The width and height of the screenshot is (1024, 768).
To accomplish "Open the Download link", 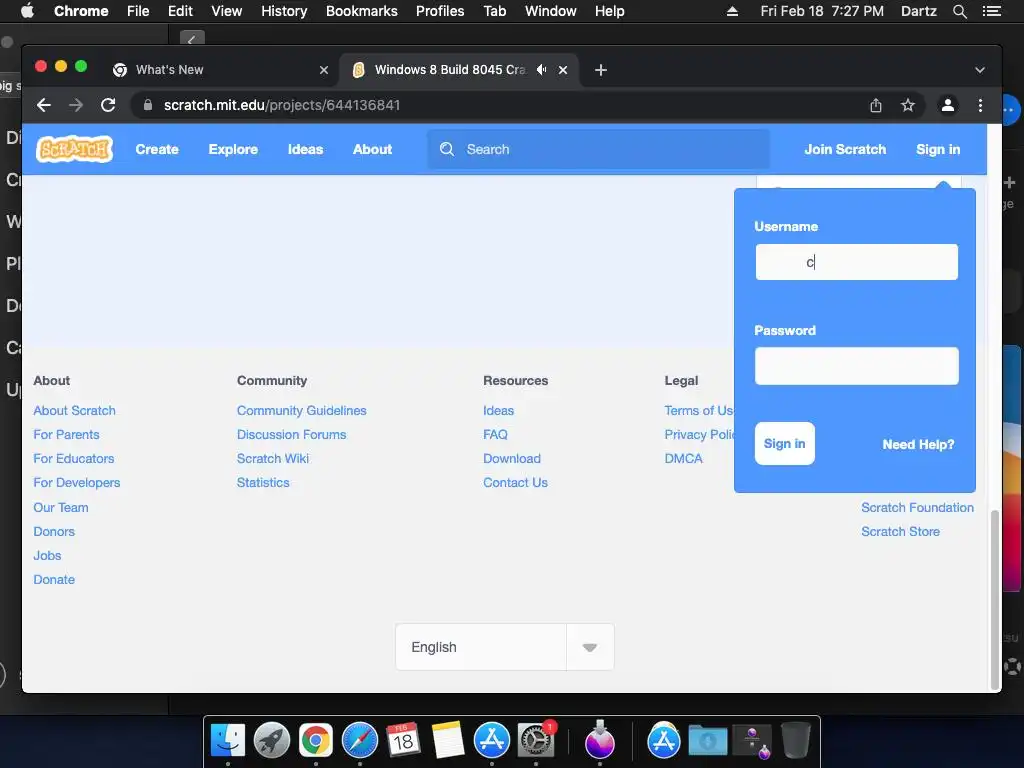I will 512,458.
